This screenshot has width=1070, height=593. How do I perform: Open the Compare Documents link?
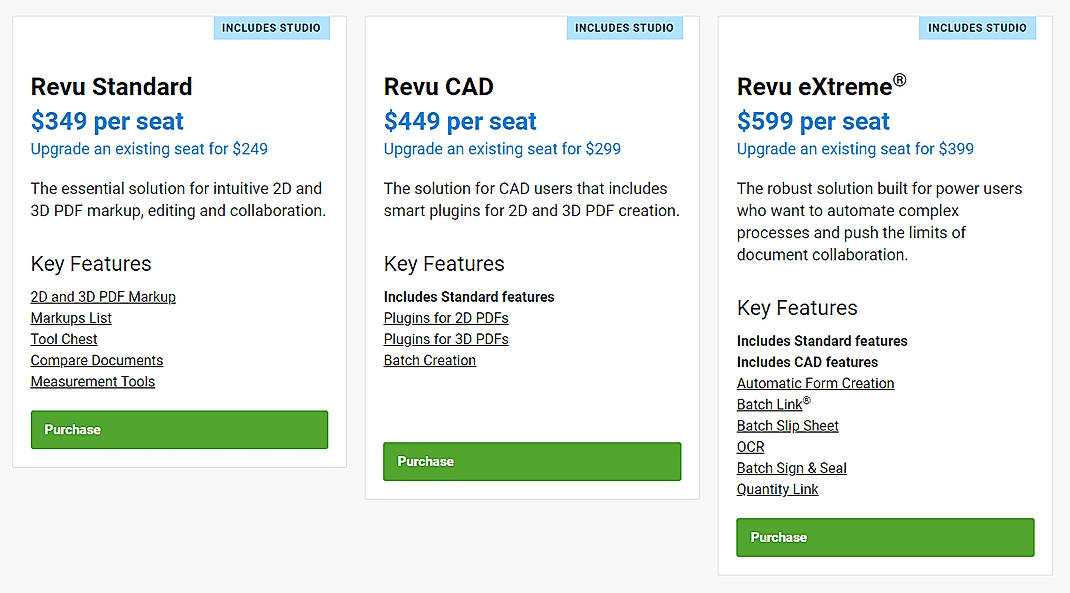96,359
